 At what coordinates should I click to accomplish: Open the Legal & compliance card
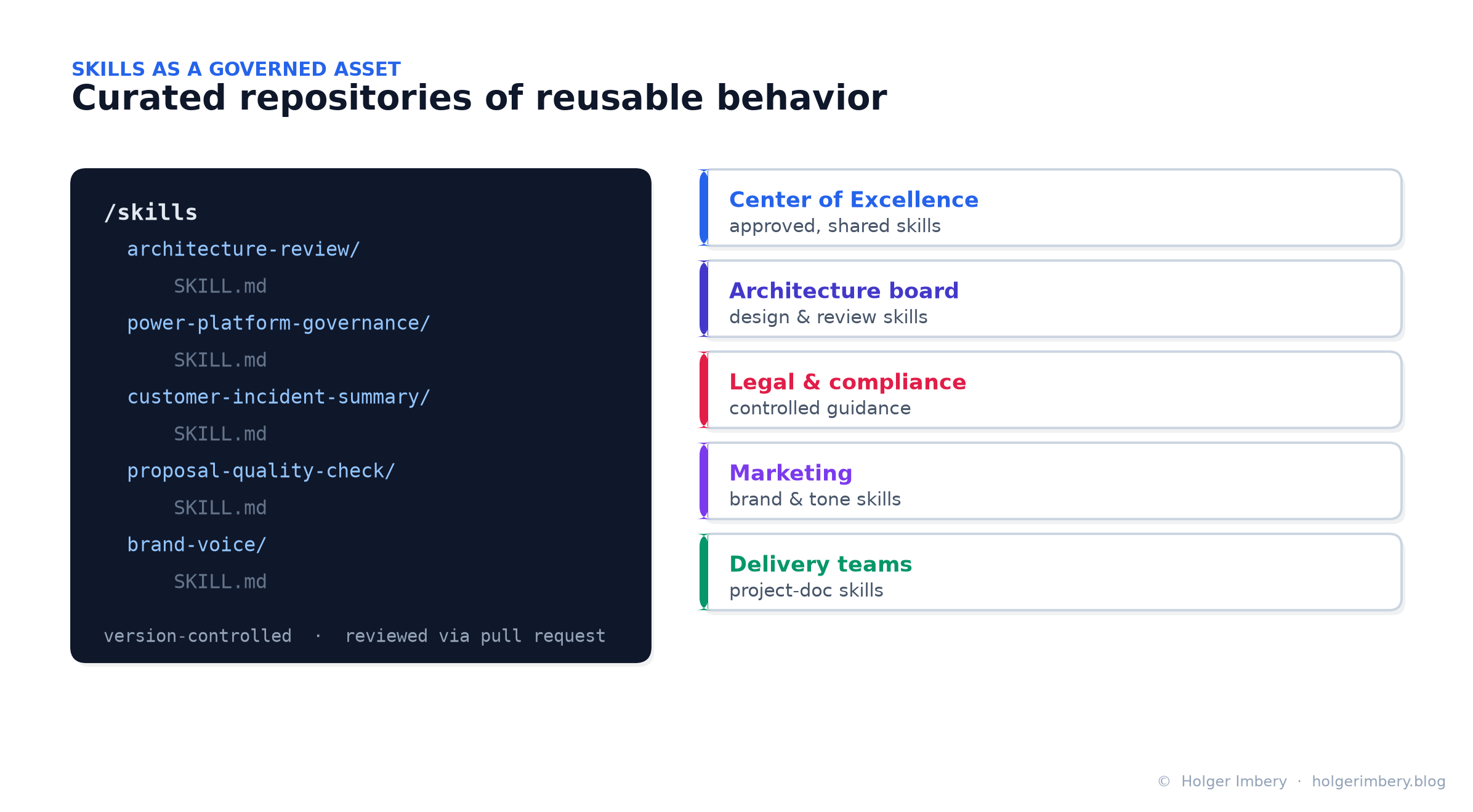1051,390
